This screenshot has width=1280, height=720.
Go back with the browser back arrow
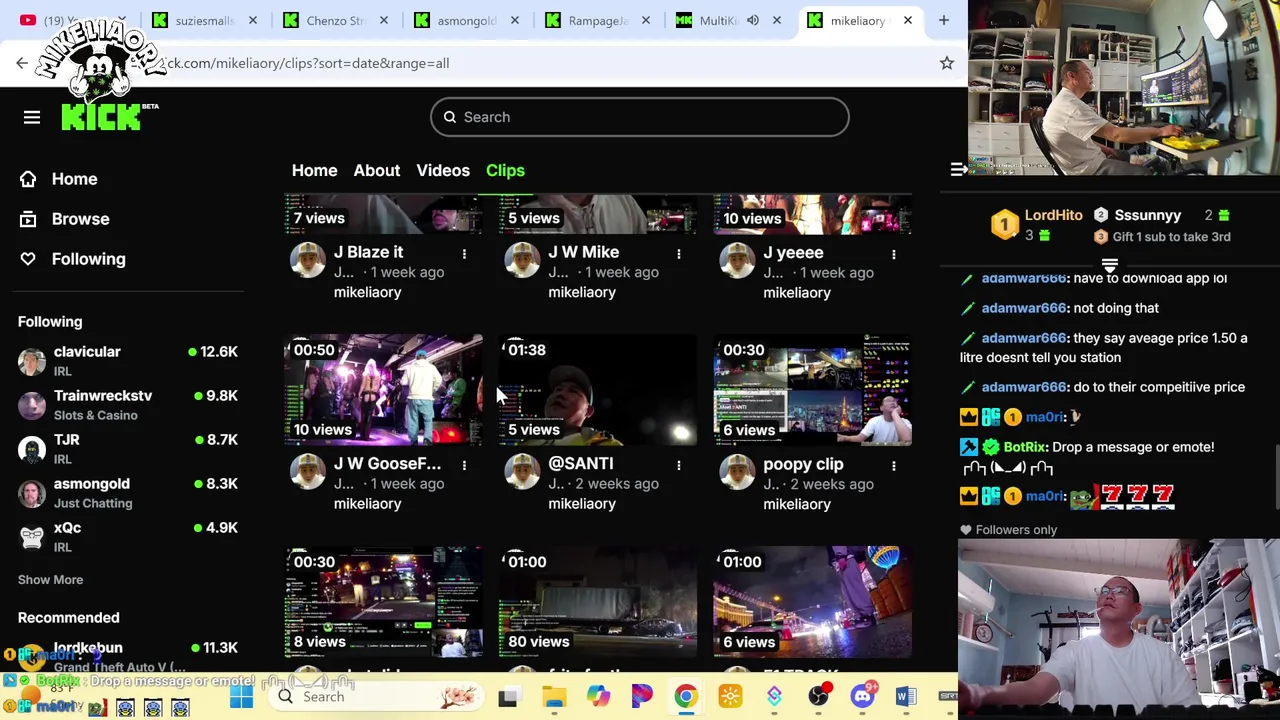[x=22, y=63]
